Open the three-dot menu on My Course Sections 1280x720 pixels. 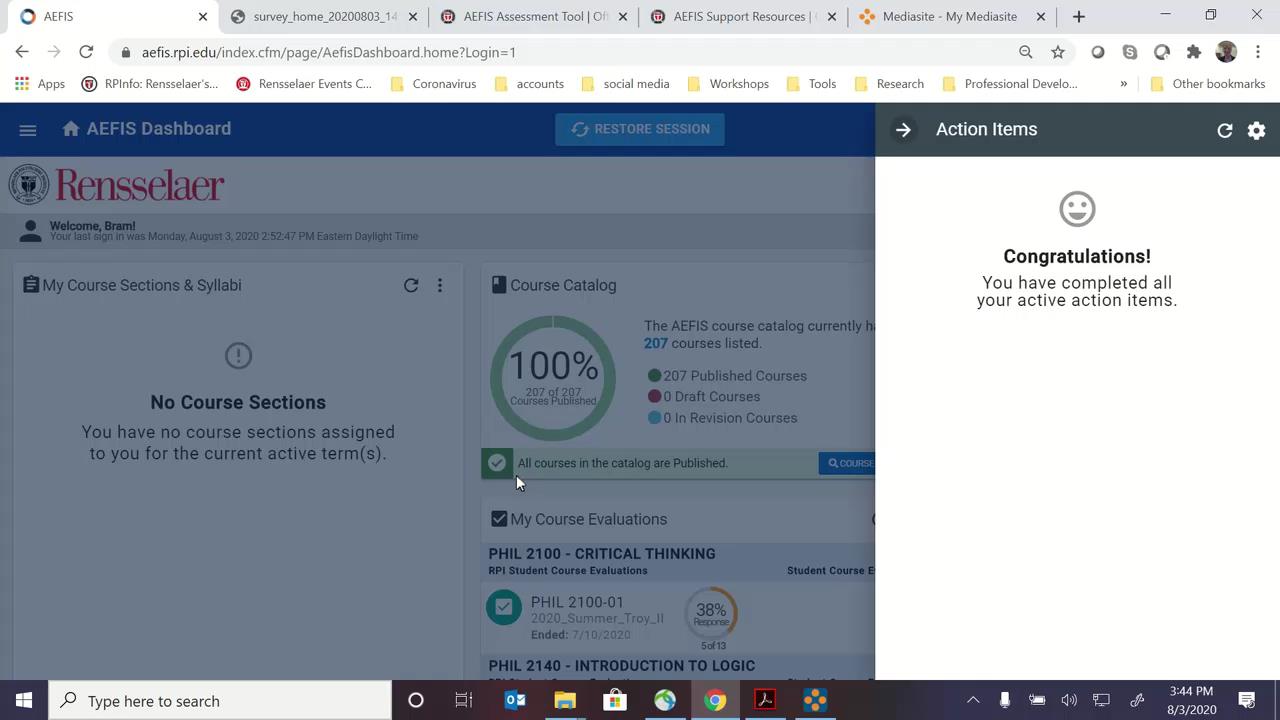click(x=439, y=285)
